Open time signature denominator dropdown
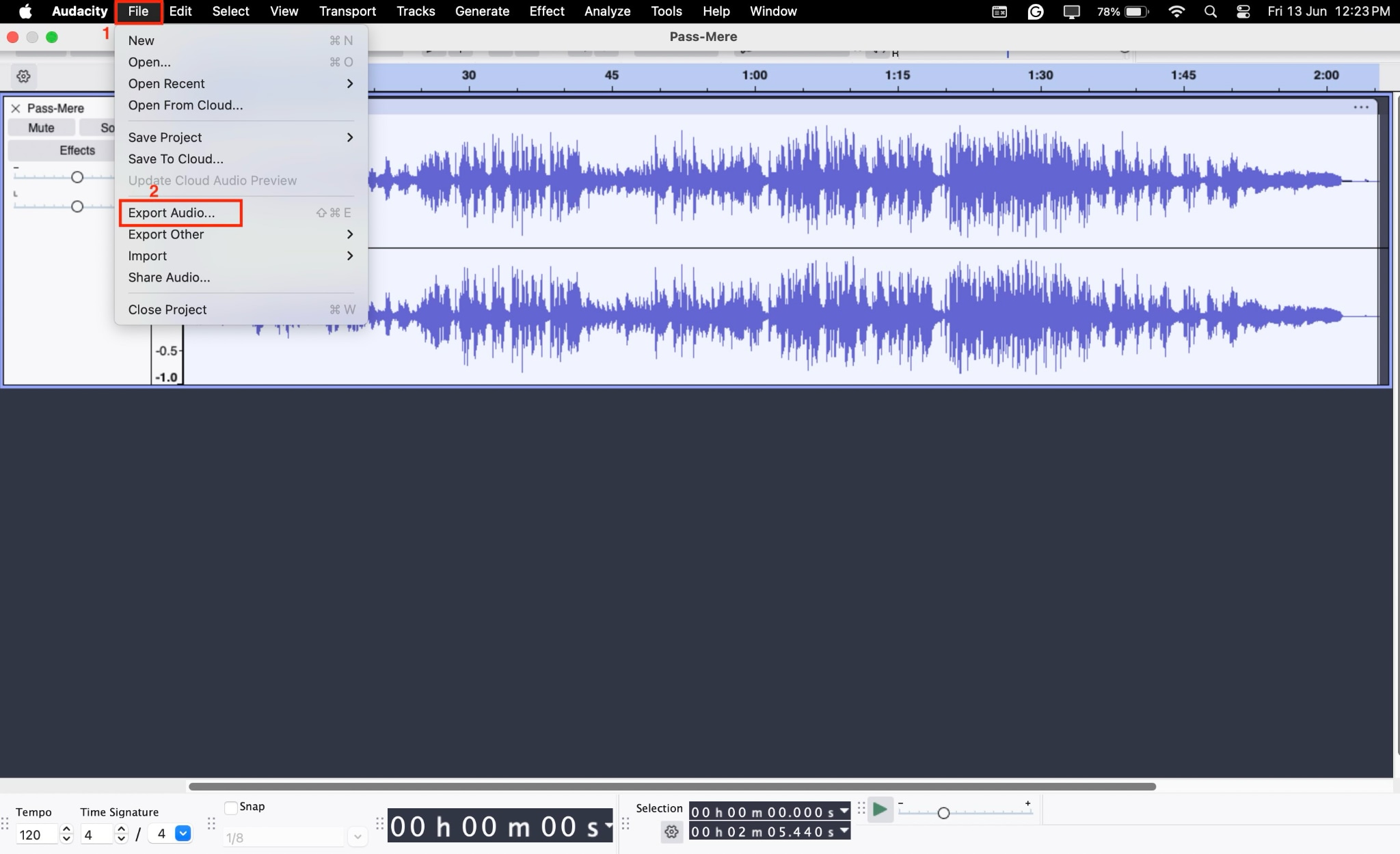Image resolution: width=1400 pixels, height=854 pixels. 183,834
